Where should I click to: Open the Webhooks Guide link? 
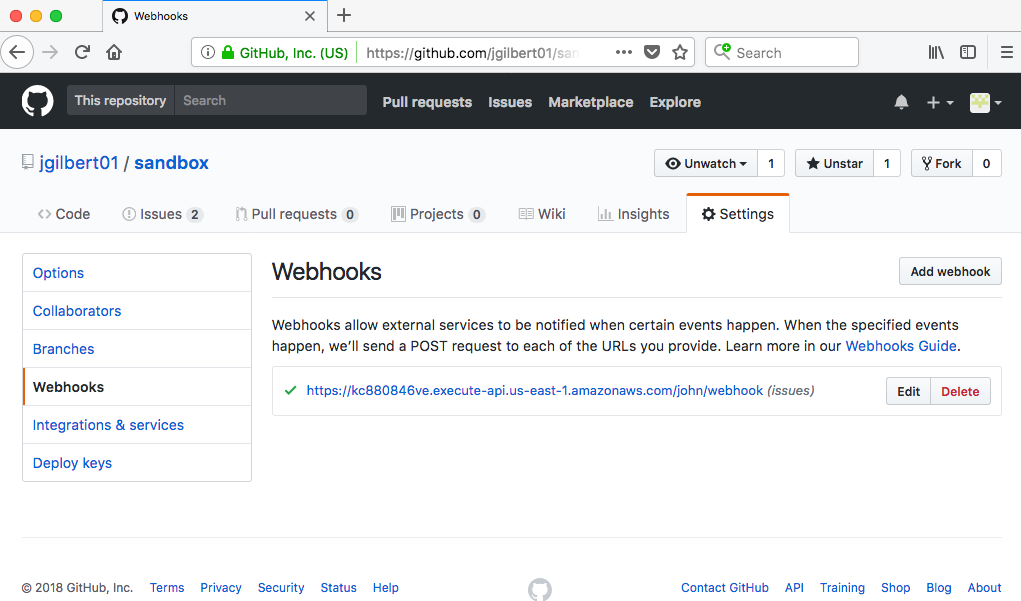click(901, 346)
